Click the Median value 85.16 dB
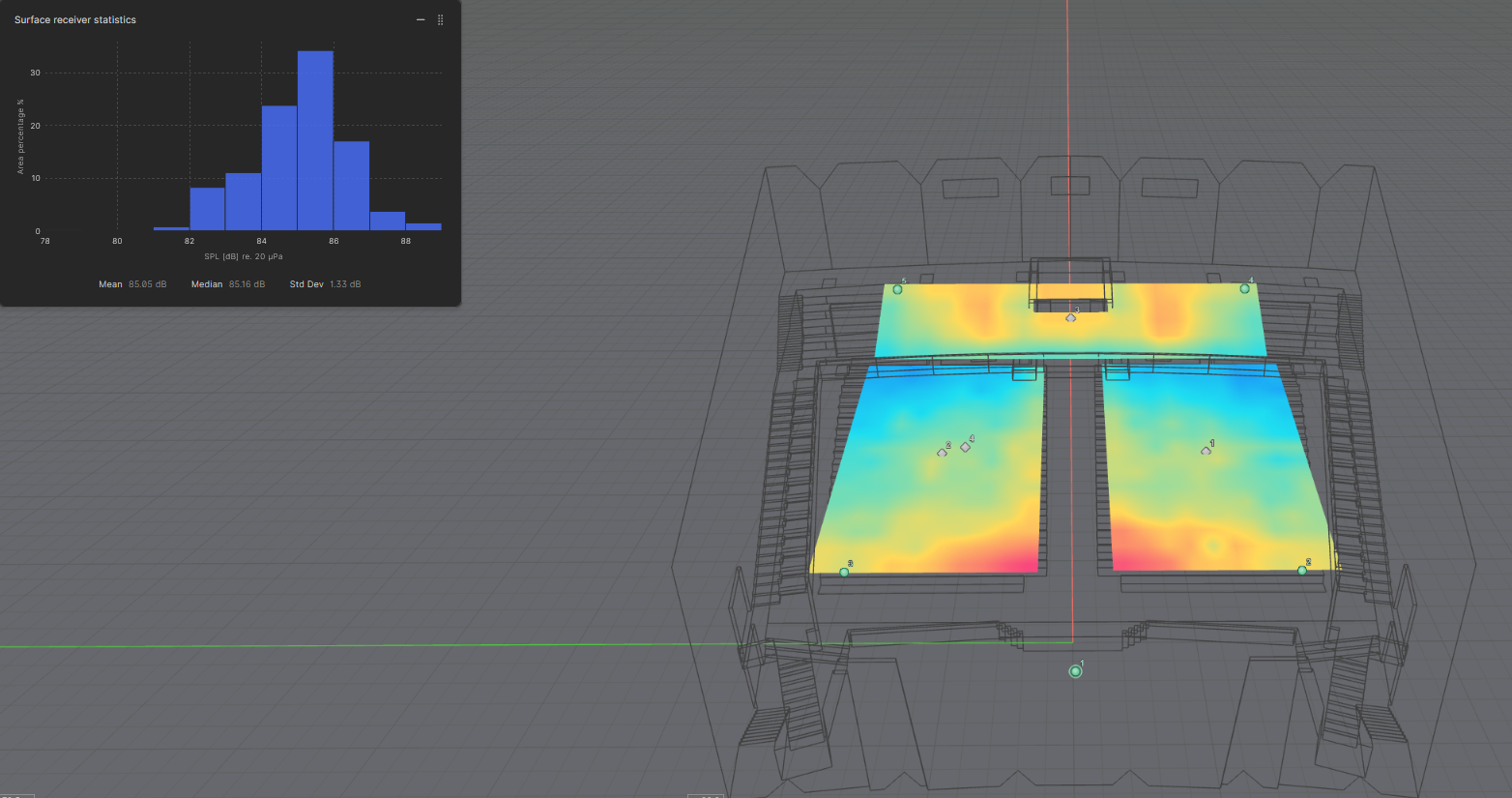Screen dimensions: 1512x798 pos(247,284)
